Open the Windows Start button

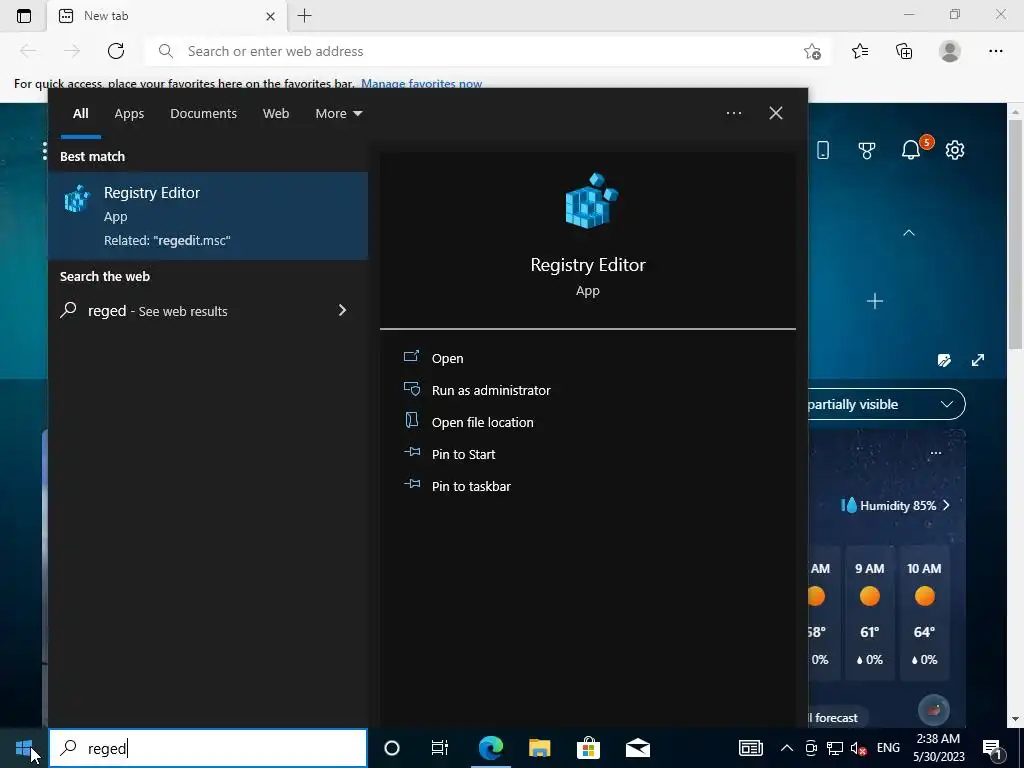tap(24, 748)
